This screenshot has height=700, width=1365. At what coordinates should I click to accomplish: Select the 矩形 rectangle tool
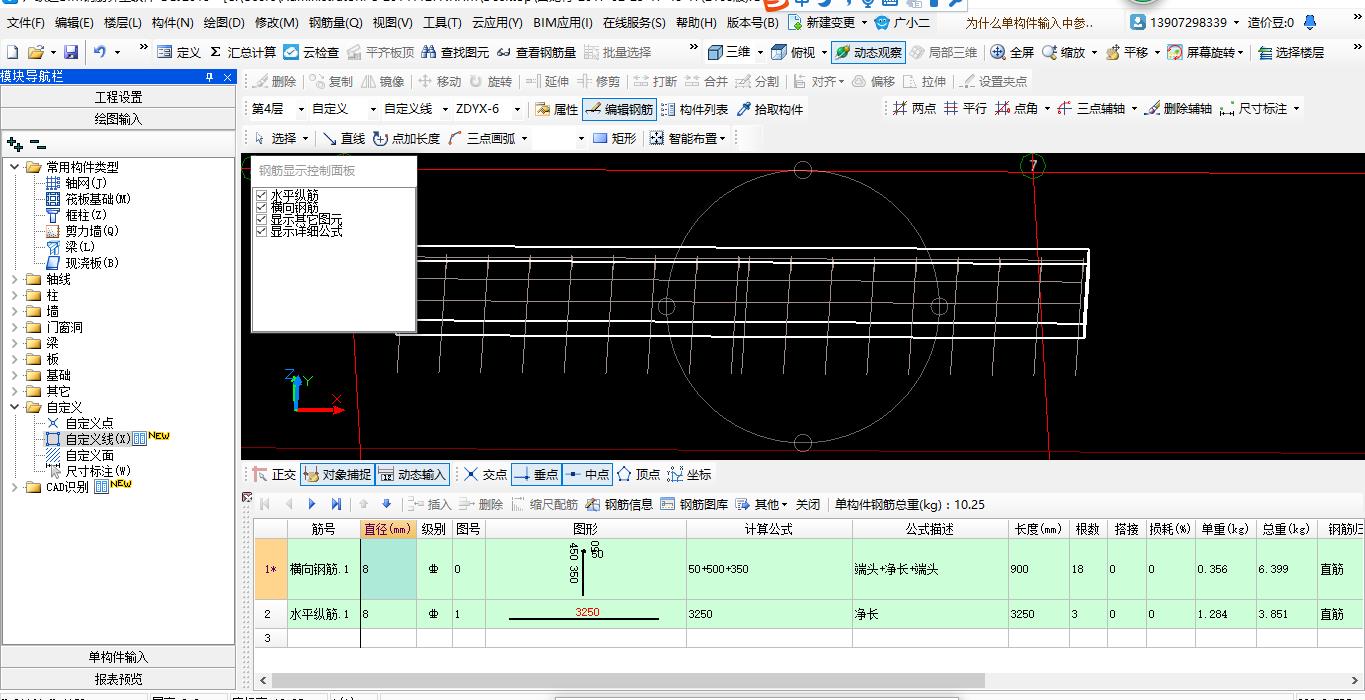click(x=614, y=138)
